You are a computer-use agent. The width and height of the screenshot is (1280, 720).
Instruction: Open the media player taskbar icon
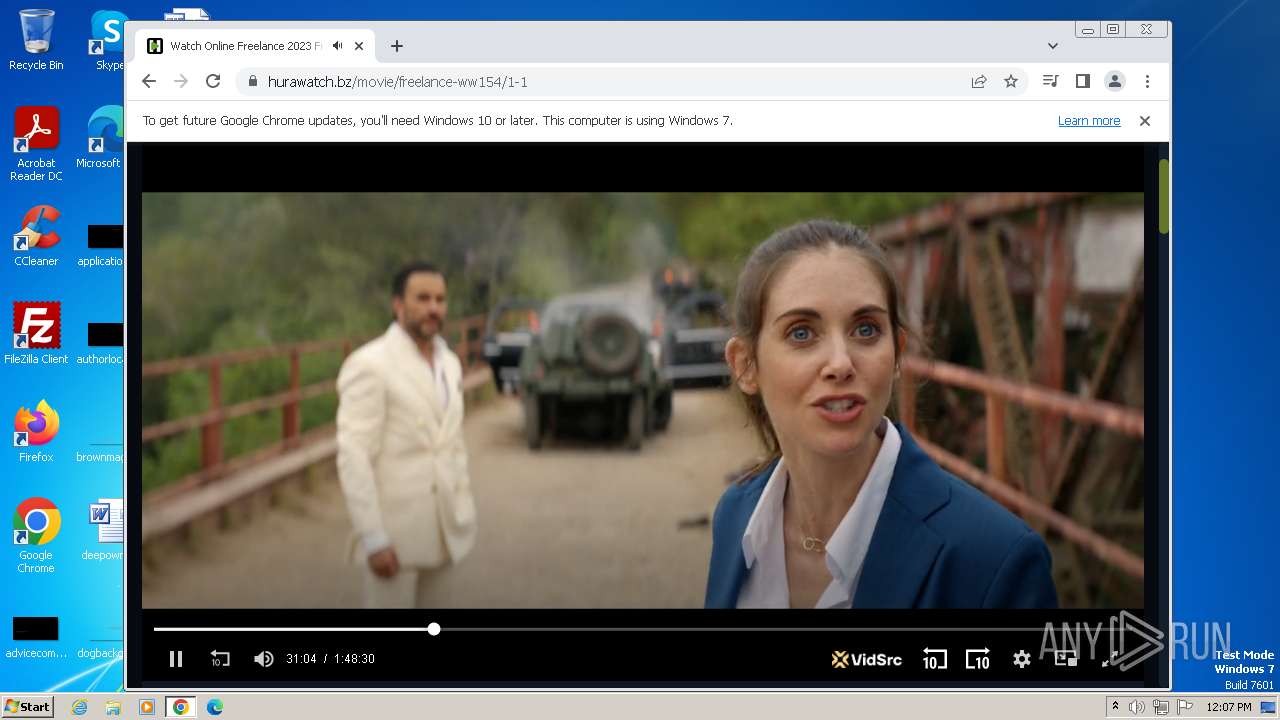(147, 707)
